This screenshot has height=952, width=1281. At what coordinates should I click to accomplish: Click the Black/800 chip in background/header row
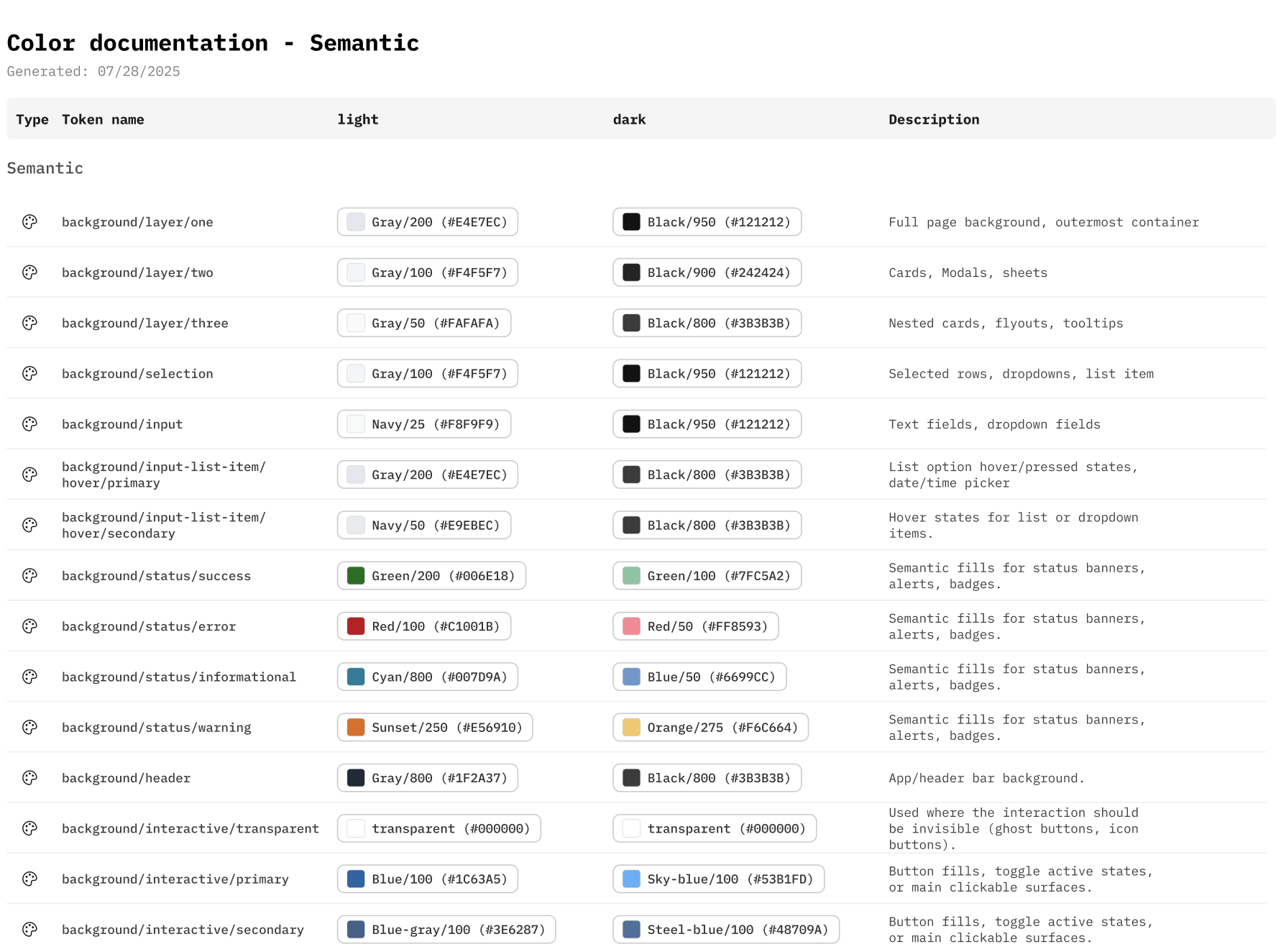[707, 778]
